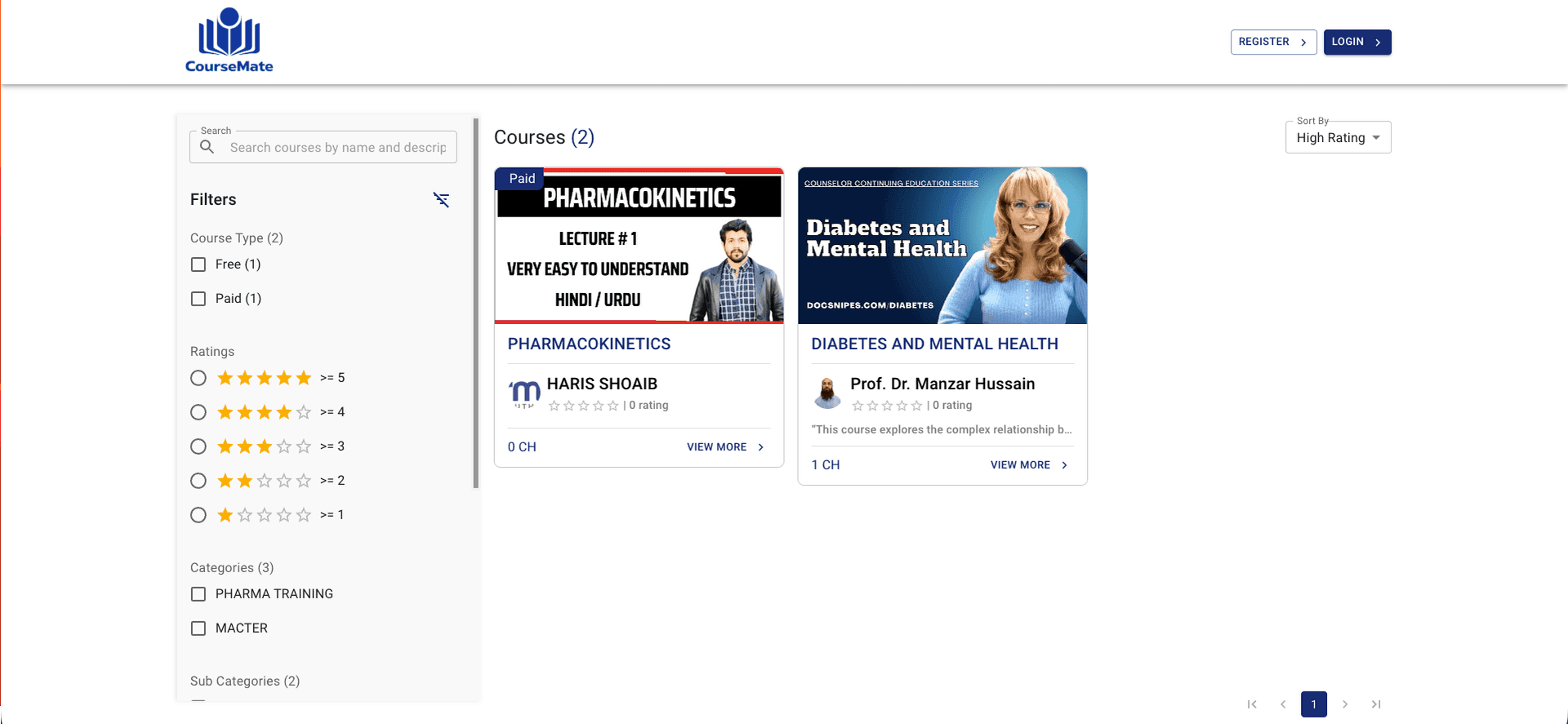Click the Prof. Dr. Manzar Hussain name
Image resolution: width=1568 pixels, height=724 pixels.
coord(942,384)
